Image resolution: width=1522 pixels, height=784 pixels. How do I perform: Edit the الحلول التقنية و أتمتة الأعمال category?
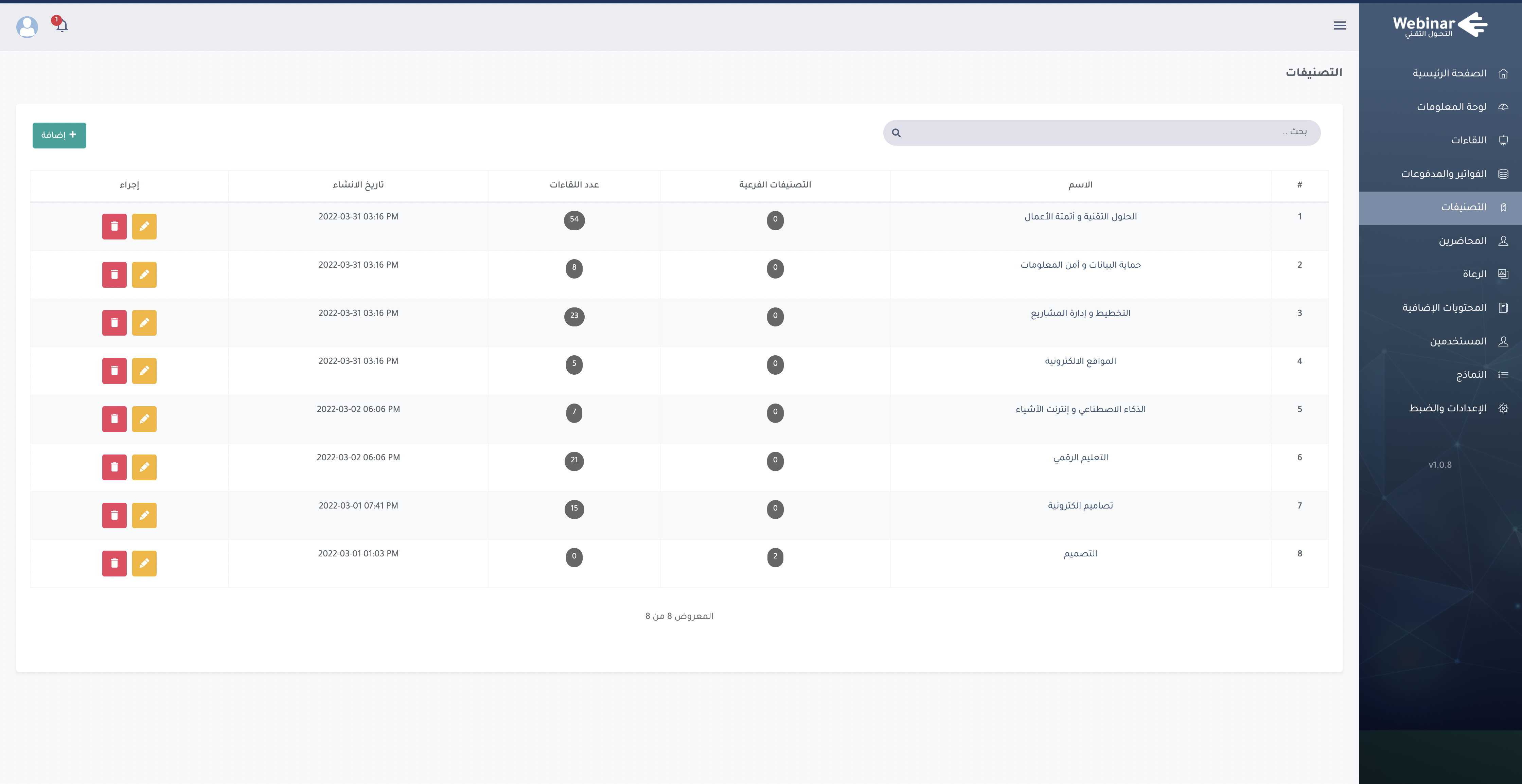tap(144, 226)
